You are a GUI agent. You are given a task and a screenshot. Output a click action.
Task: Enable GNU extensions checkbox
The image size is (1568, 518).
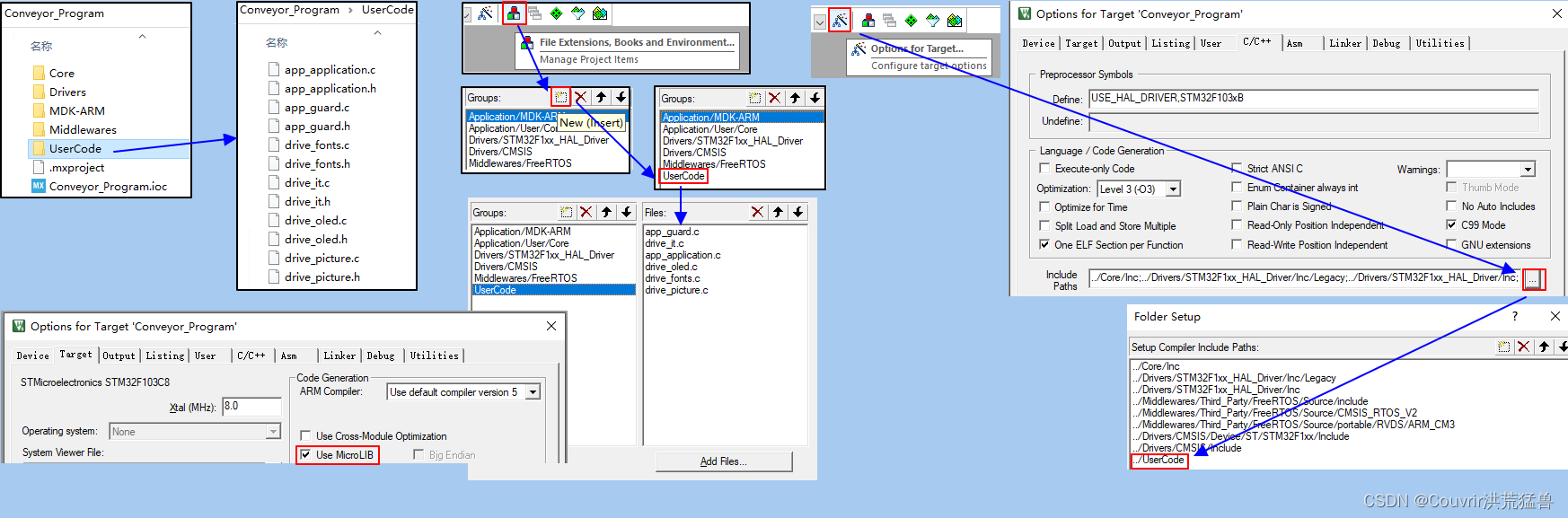tap(1451, 244)
